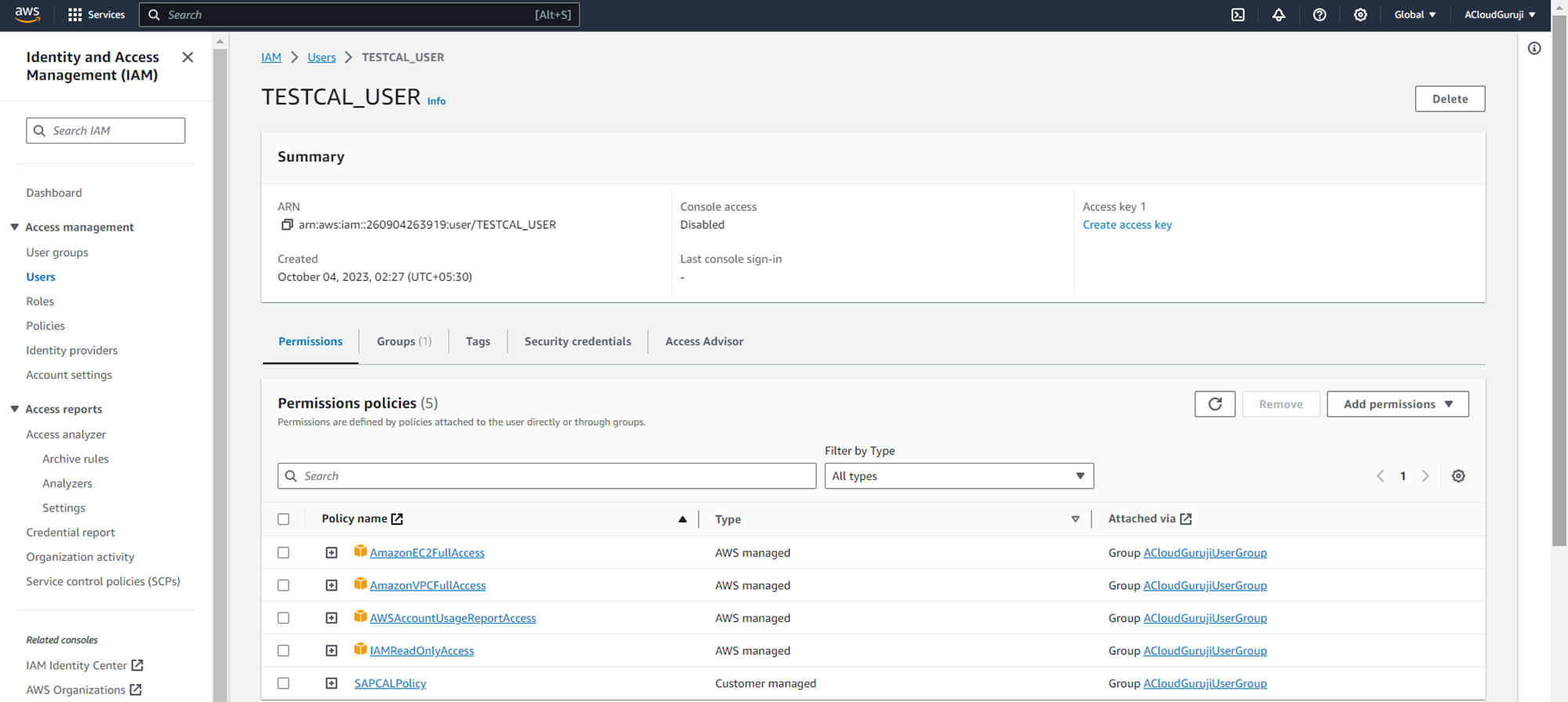Click the policy search input field
1568x702 pixels.
(546, 476)
